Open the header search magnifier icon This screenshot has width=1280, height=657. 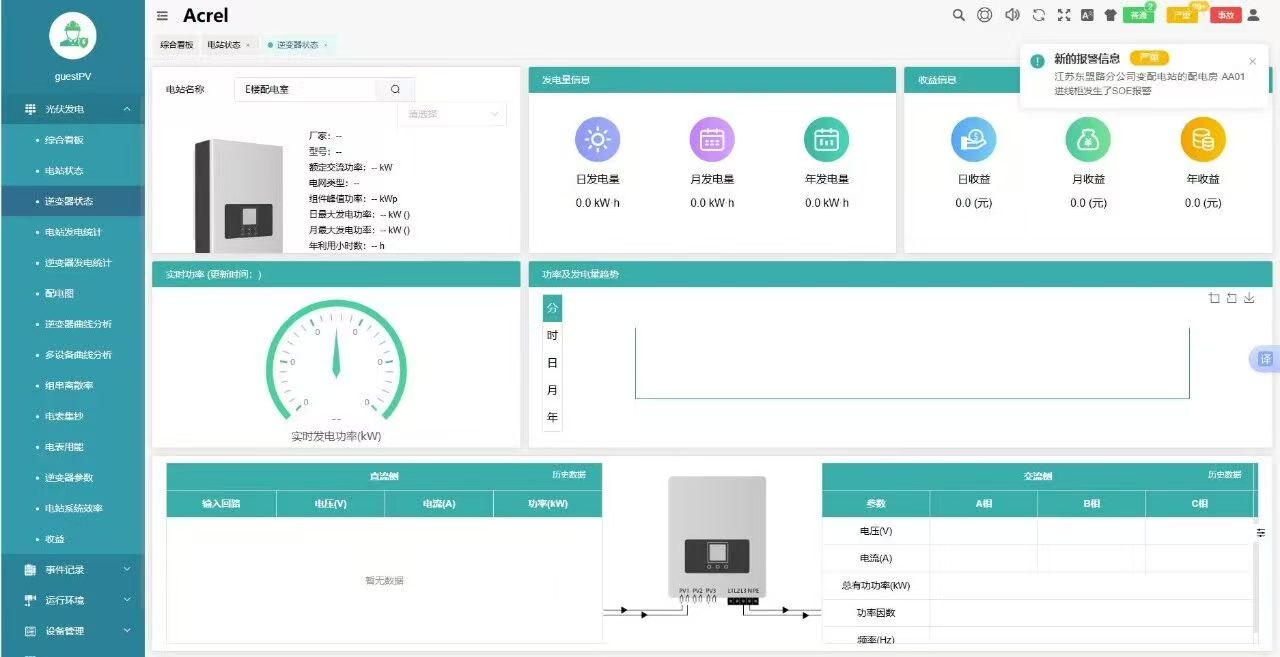pyautogui.click(x=959, y=15)
